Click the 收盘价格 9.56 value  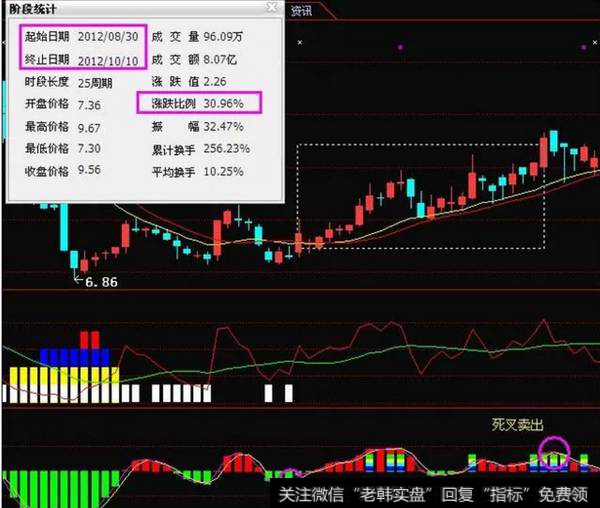coord(89,170)
